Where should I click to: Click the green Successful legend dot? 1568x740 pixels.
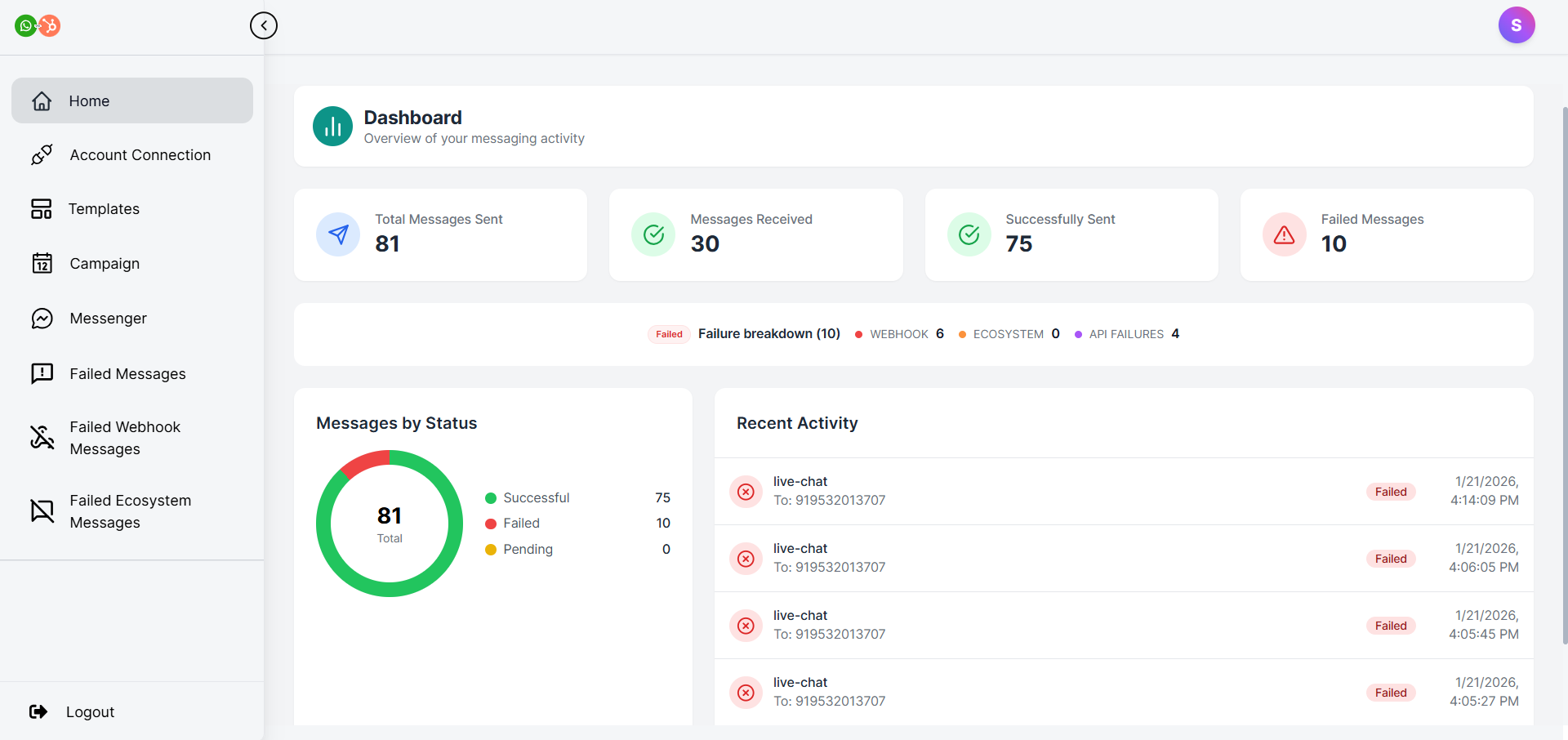[x=491, y=498]
